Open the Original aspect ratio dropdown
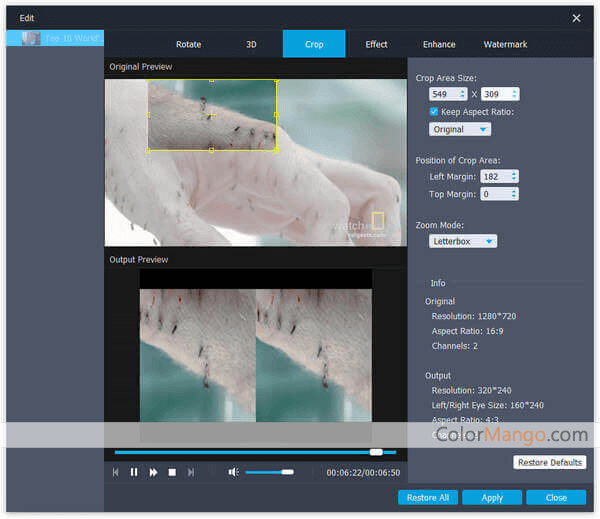The width and height of the screenshot is (600, 519). (x=460, y=129)
